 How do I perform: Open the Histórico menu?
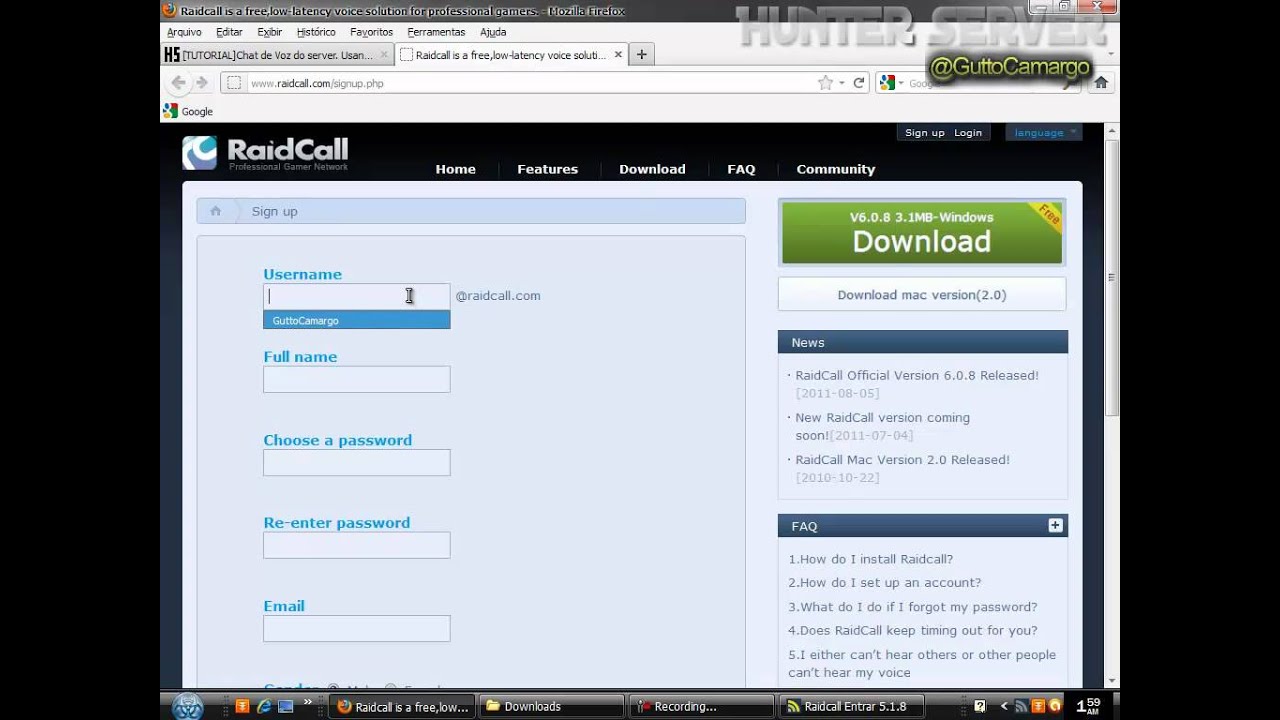tap(316, 32)
